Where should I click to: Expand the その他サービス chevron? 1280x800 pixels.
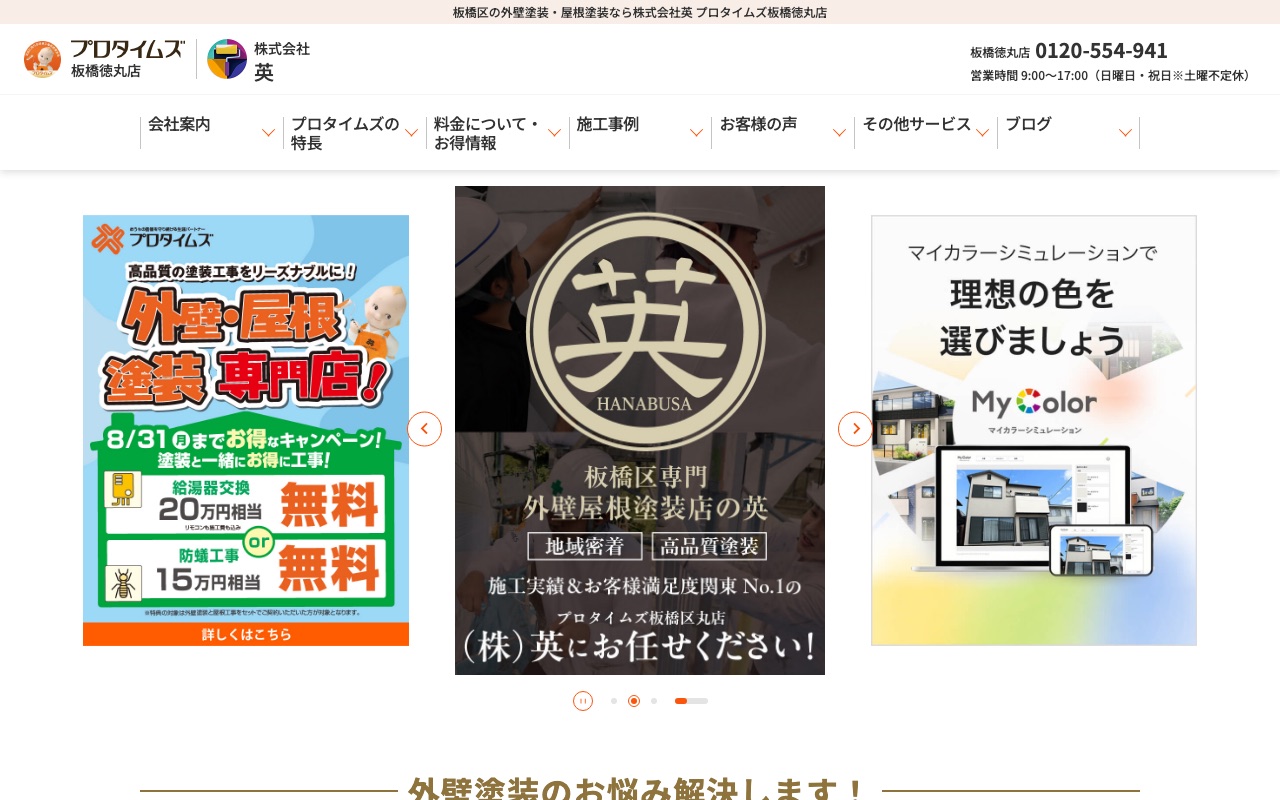(982, 133)
